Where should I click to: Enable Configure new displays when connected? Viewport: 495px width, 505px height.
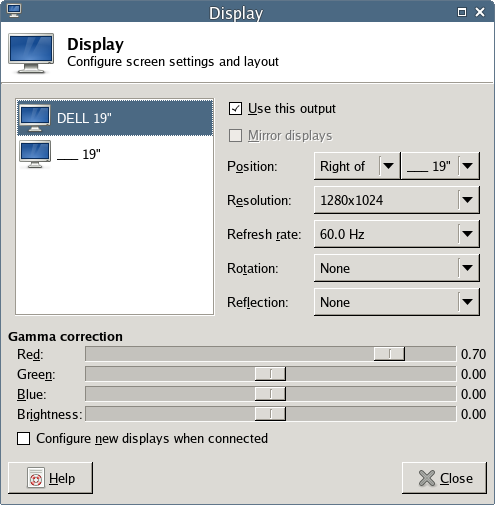coord(23,438)
